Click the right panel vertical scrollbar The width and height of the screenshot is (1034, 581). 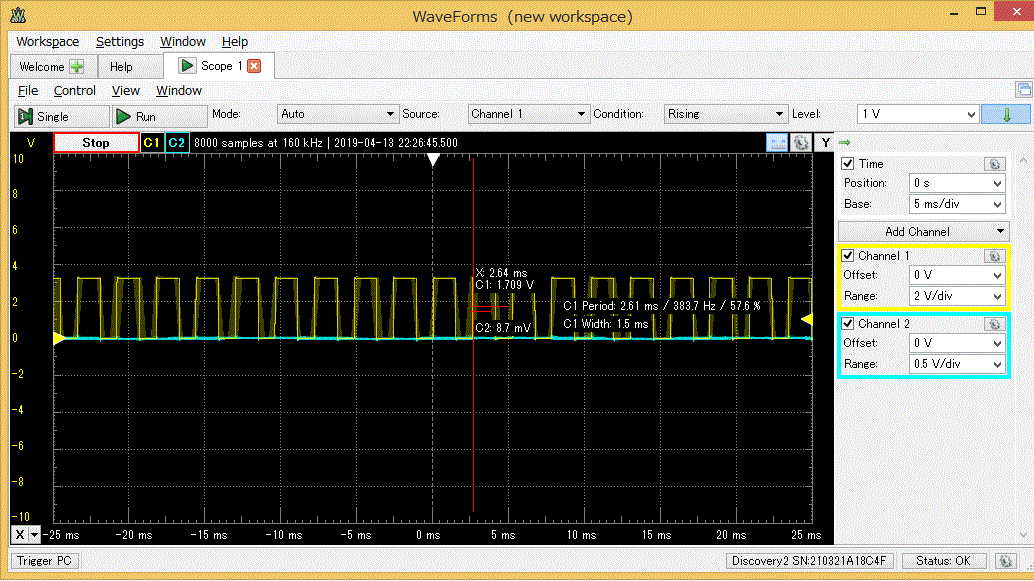point(1023,348)
